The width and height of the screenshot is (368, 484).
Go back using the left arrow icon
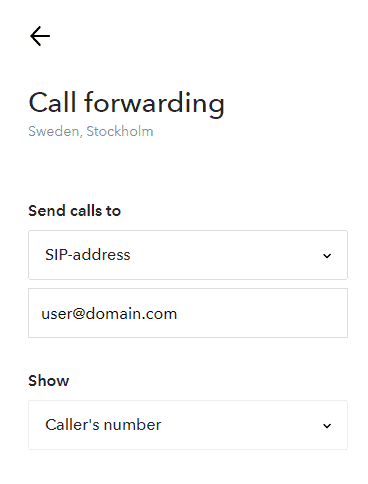(x=40, y=36)
